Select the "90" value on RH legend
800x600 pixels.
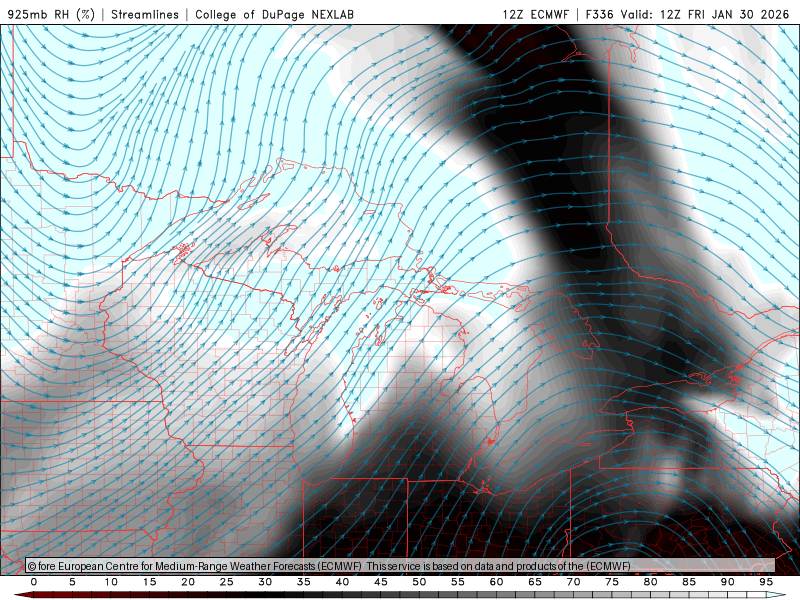(728, 582)
